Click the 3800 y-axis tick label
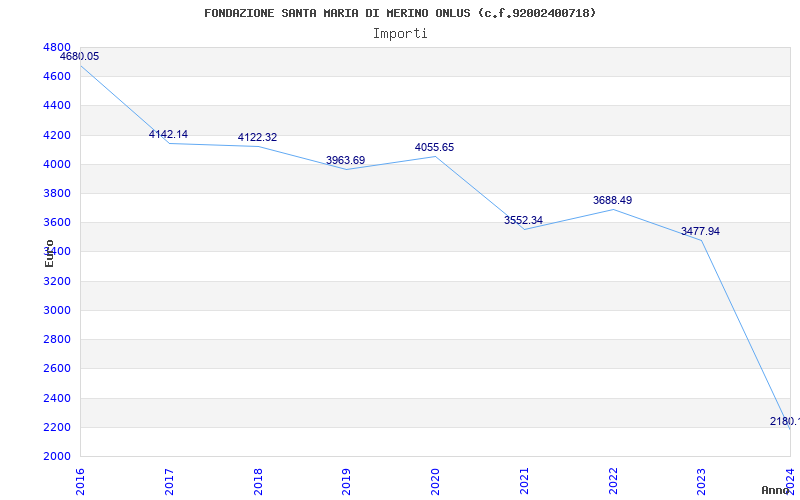 tap(57, 193)
